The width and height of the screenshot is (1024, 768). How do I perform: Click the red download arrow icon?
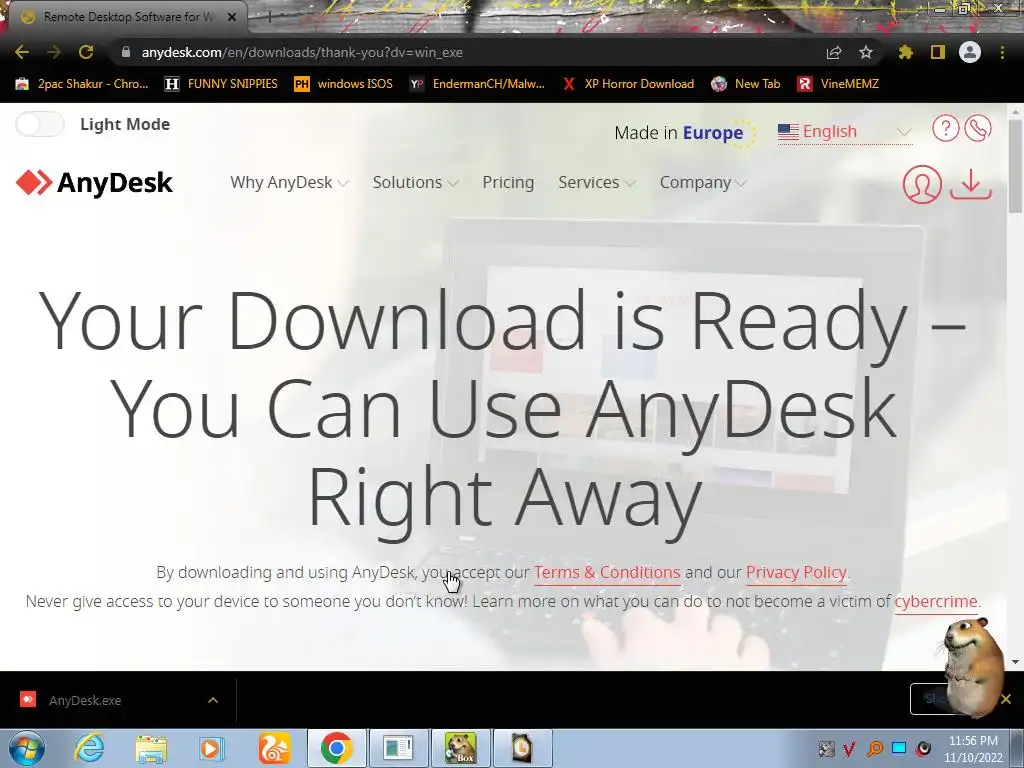tap(970, 184)
